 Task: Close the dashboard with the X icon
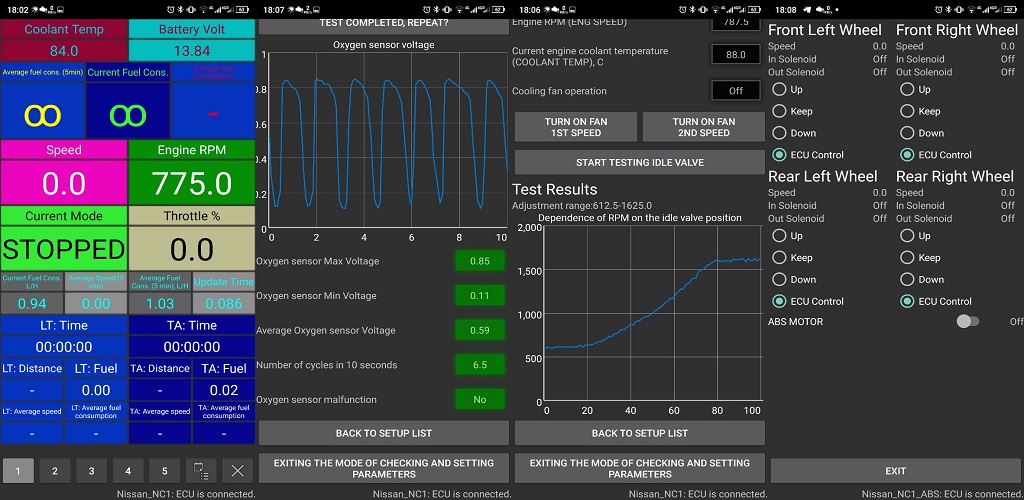click(x=237, y=470)
